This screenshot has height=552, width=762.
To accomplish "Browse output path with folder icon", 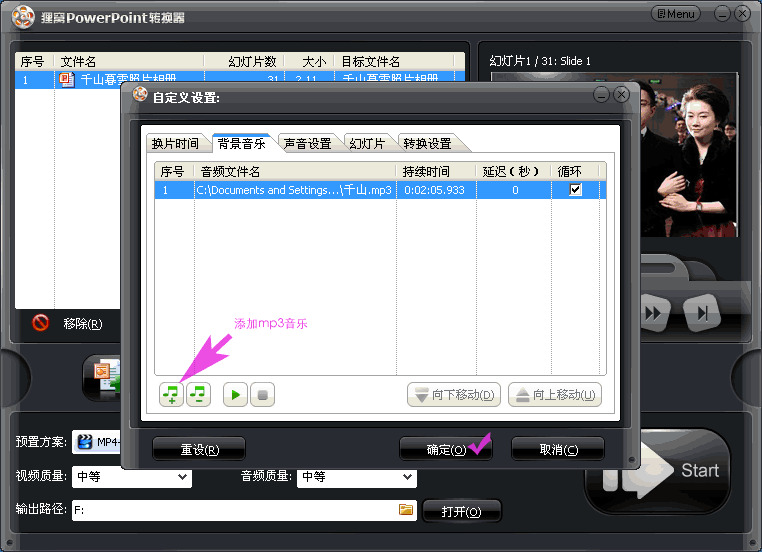I will tap(406, 510).
